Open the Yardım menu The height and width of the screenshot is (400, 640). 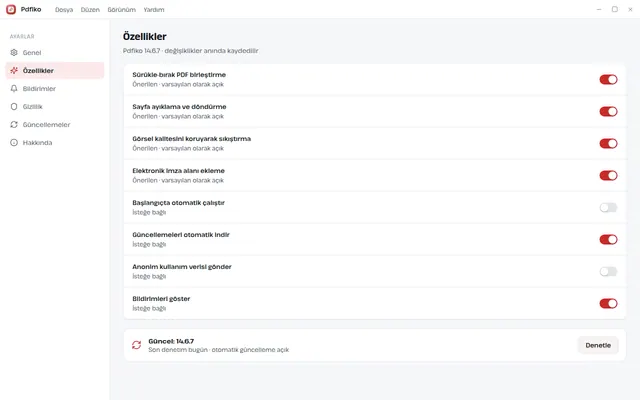click(154, 10)
